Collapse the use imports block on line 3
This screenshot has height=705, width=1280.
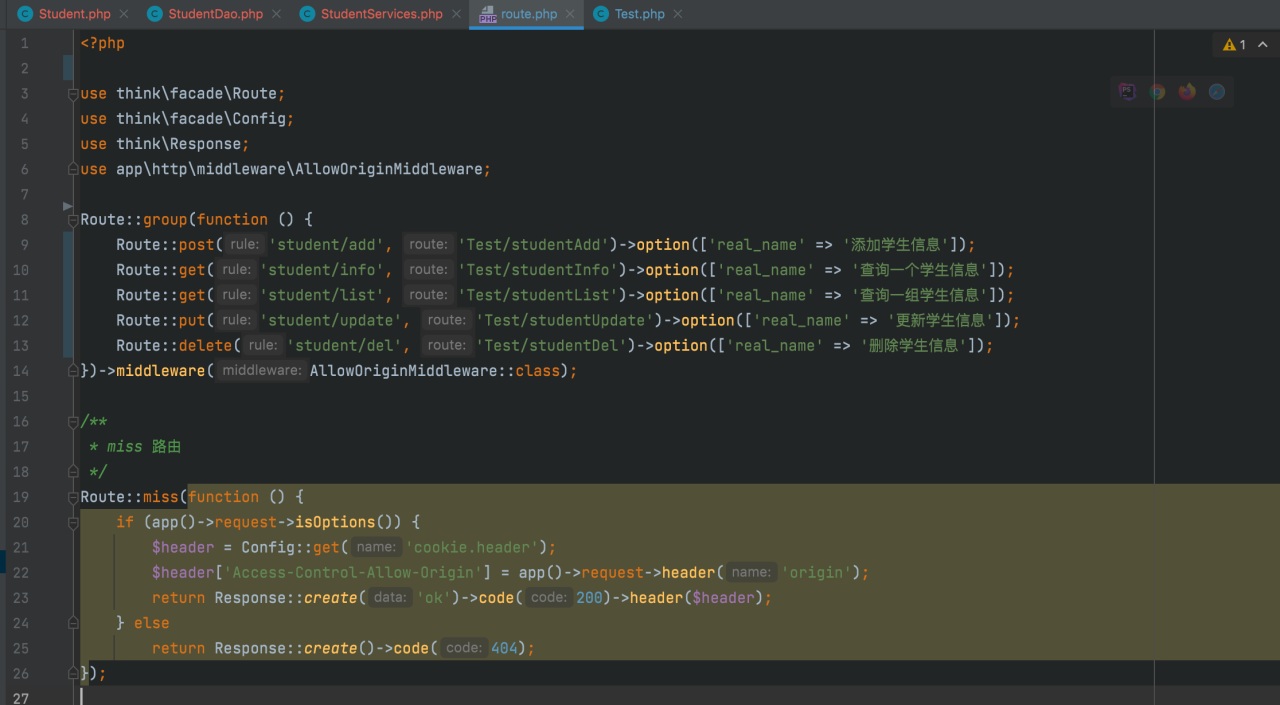click(72, 94)
